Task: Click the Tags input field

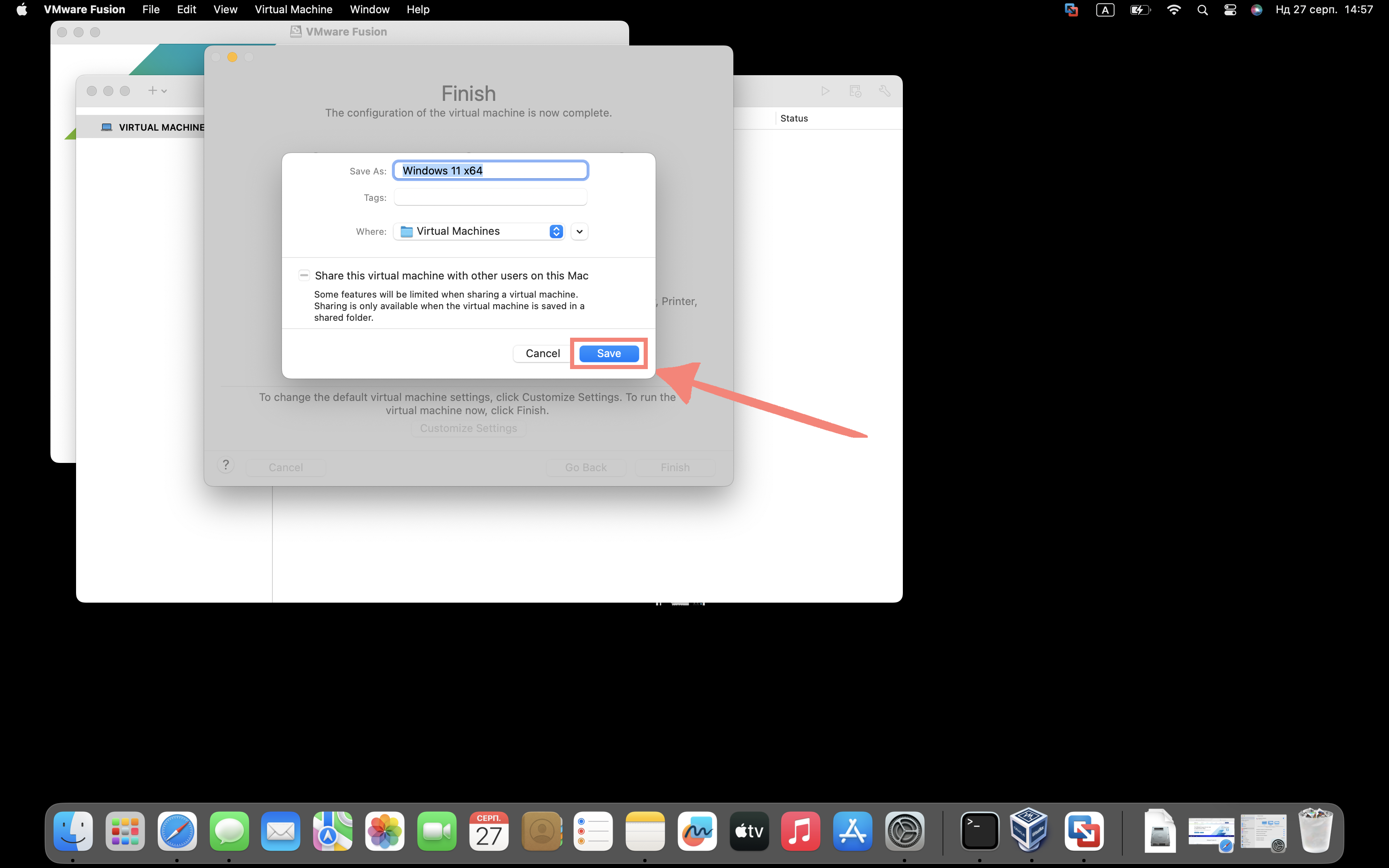Action: (x=491, y=198)
